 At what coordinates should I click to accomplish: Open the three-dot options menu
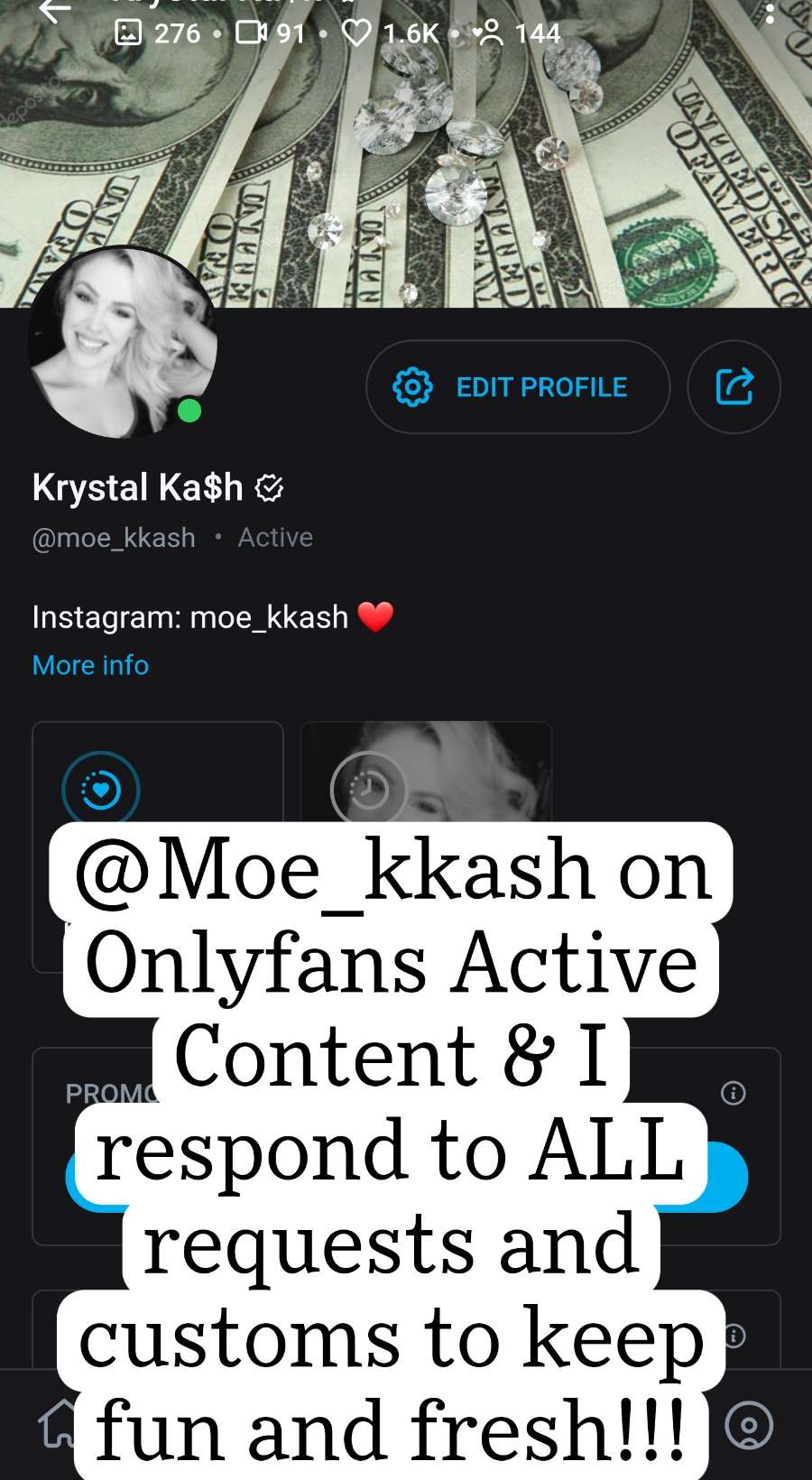click(x=769, y=13)
